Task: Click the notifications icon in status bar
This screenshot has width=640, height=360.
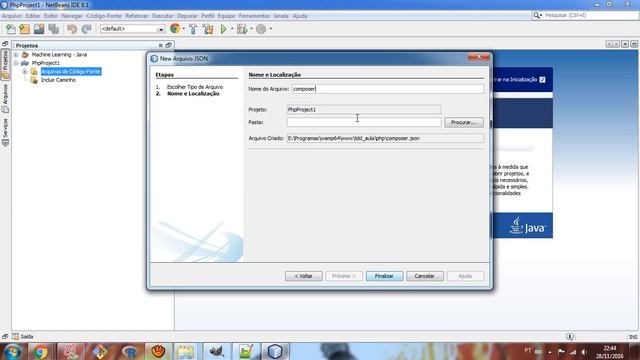Action: (x=570, y=336)
